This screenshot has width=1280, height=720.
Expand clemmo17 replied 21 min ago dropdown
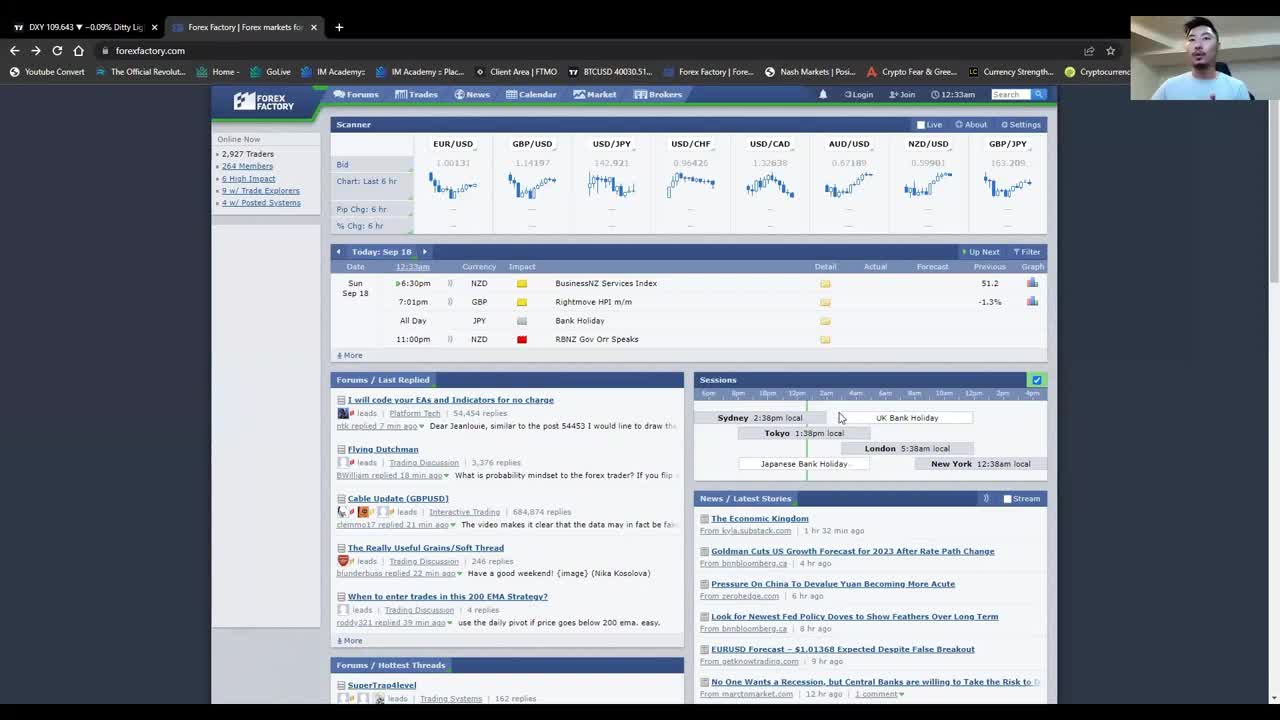point(454,525)
